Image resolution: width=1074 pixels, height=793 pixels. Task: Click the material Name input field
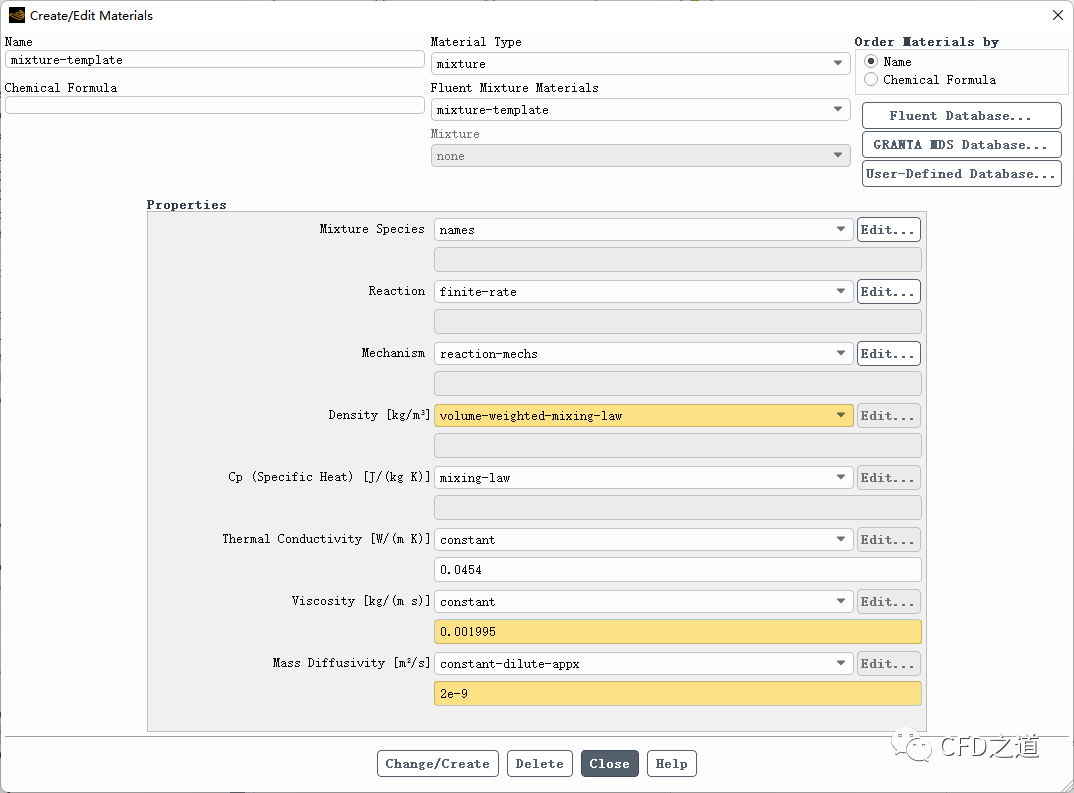(214, 60)
